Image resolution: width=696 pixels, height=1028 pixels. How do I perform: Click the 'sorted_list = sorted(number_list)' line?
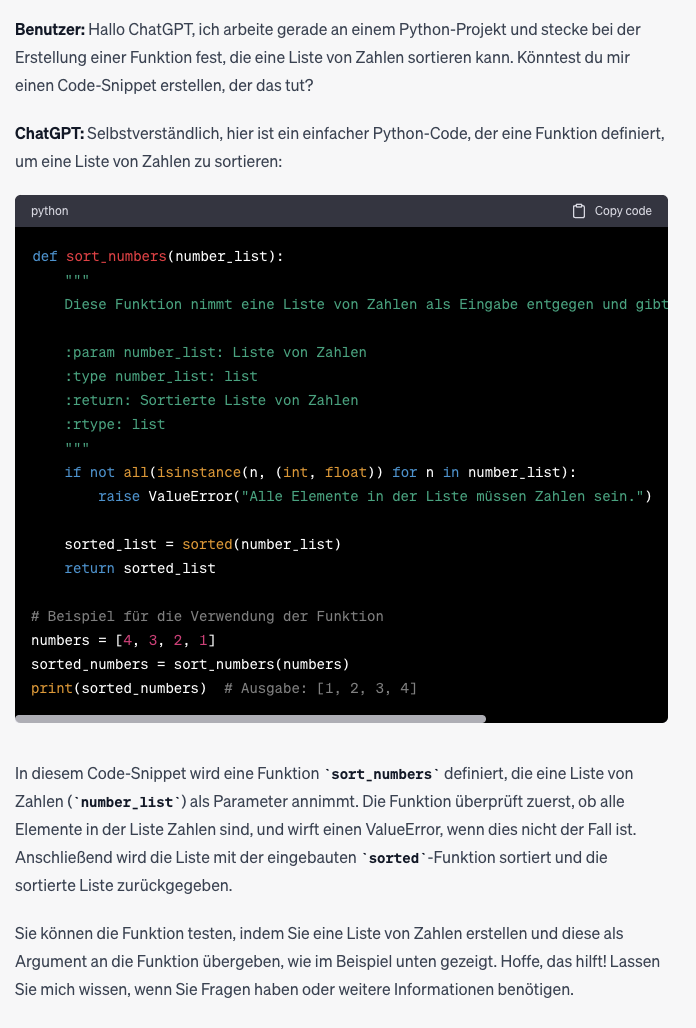click(203, 544)
